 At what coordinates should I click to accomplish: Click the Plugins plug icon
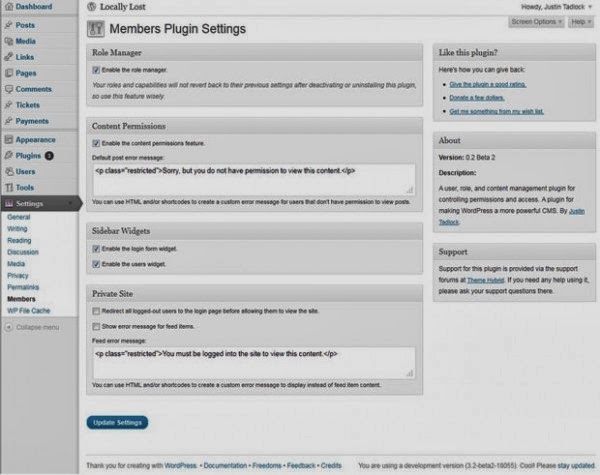pos(9,155)
